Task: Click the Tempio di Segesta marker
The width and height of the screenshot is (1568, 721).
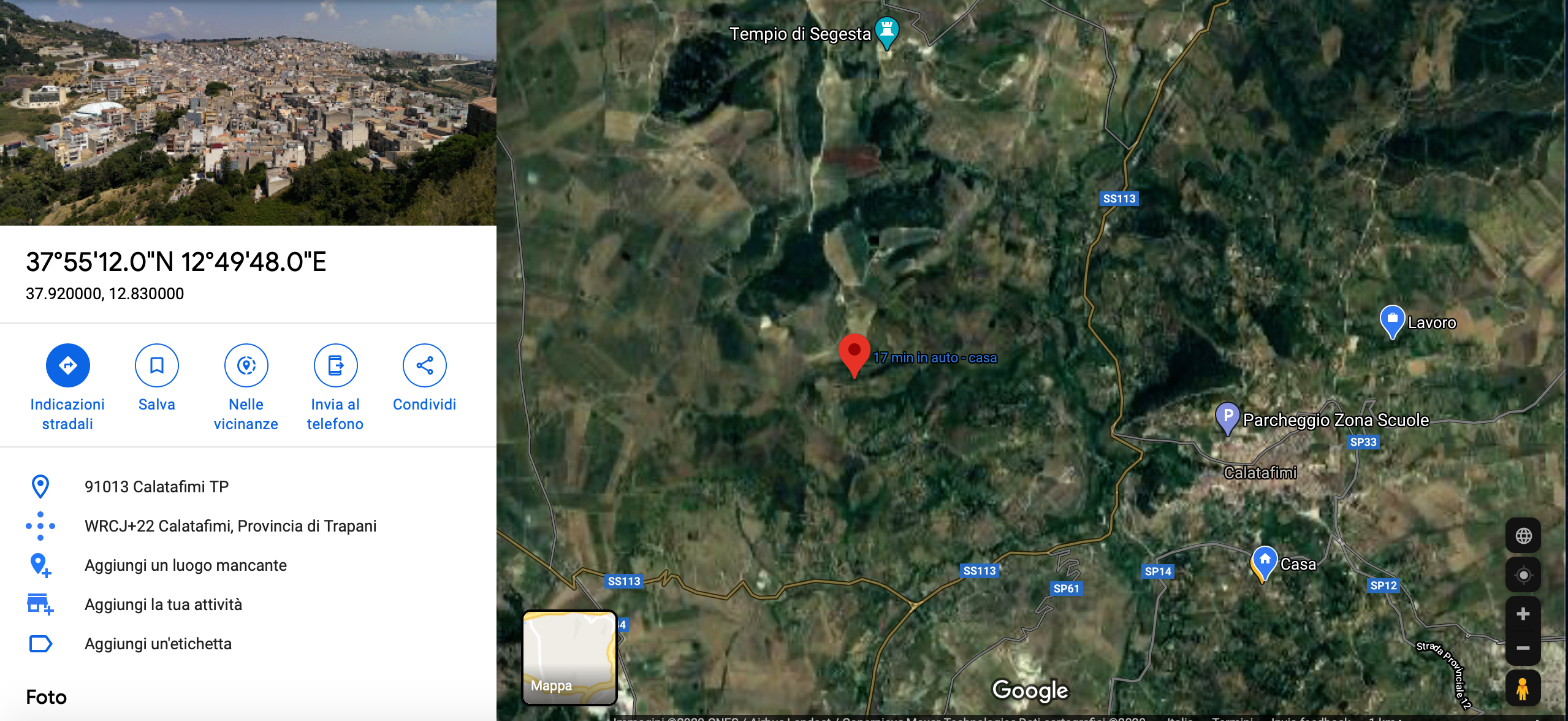Action: tap(886, 33)
